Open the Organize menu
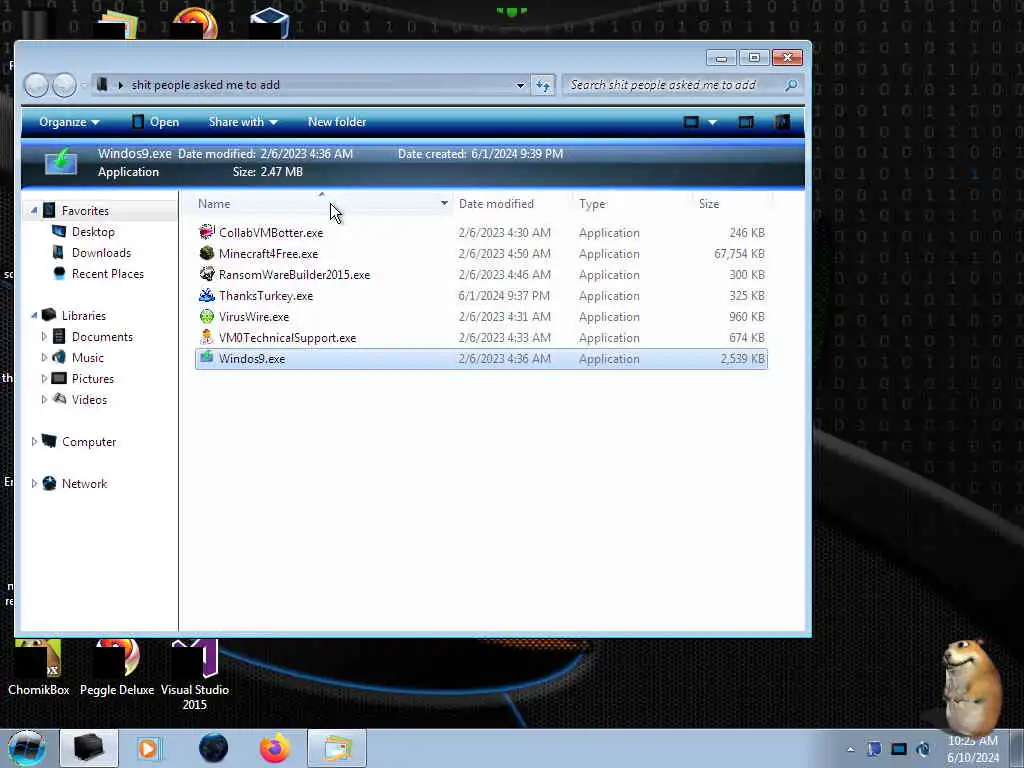This screenshot has height=768, width=1024. 69,122
